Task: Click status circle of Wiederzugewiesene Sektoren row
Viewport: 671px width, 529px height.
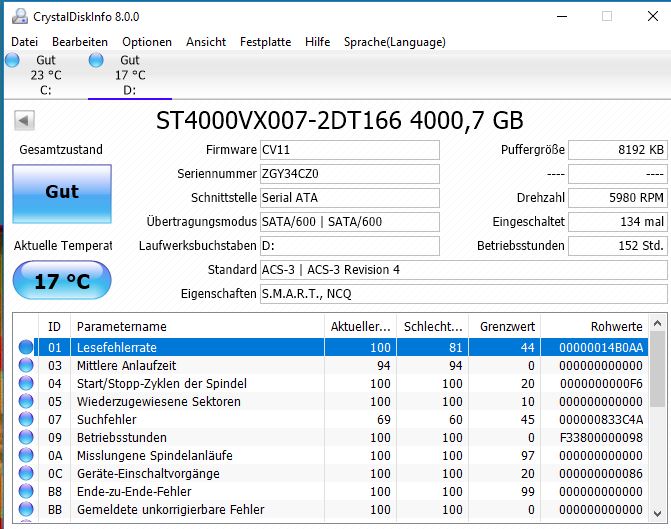Action: point(26,401)
